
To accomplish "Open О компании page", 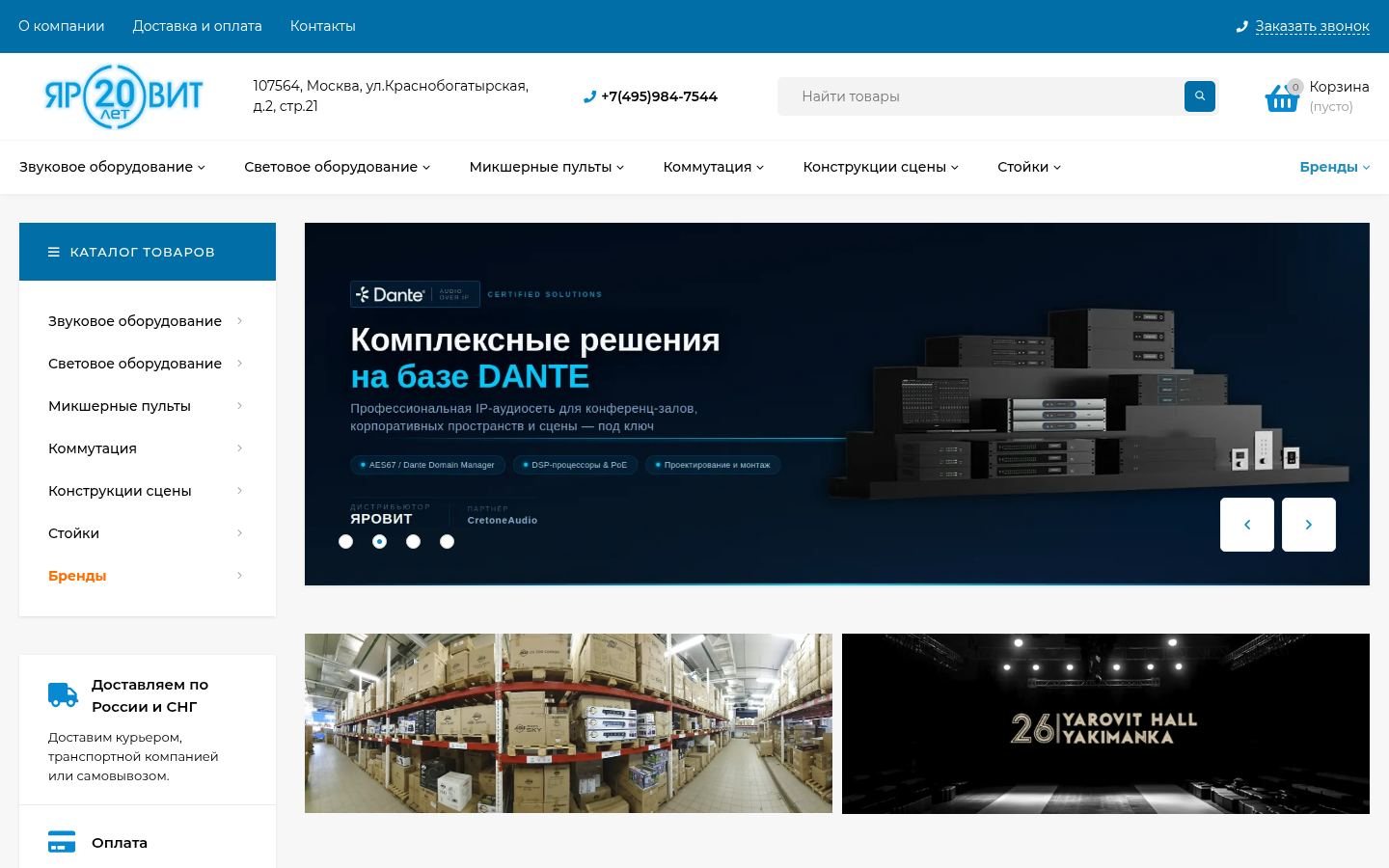I will click(62, 26).
